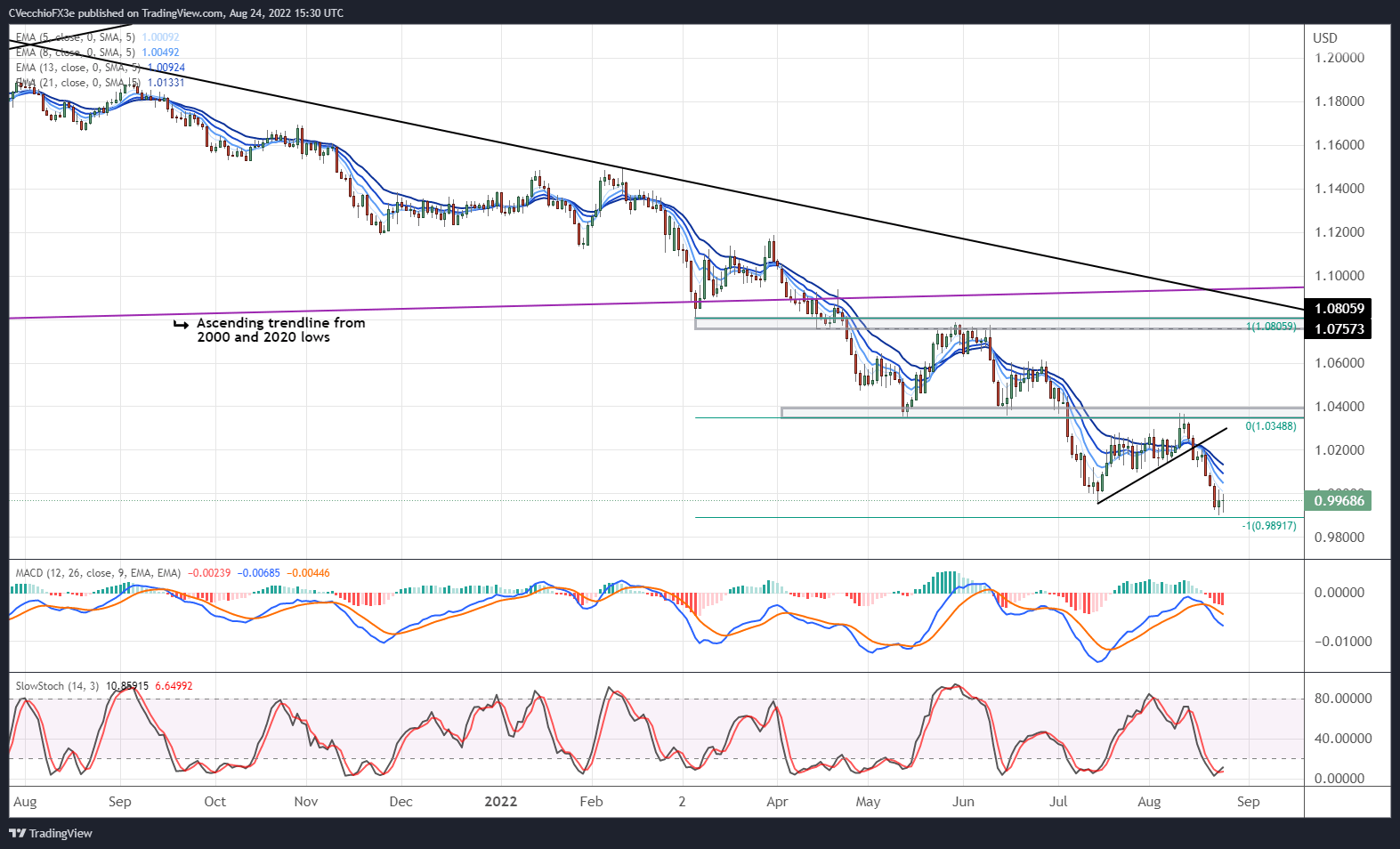Click the Nov time axis label
This screenshot has width=1400, height=849.
click(x=305, y=802)
